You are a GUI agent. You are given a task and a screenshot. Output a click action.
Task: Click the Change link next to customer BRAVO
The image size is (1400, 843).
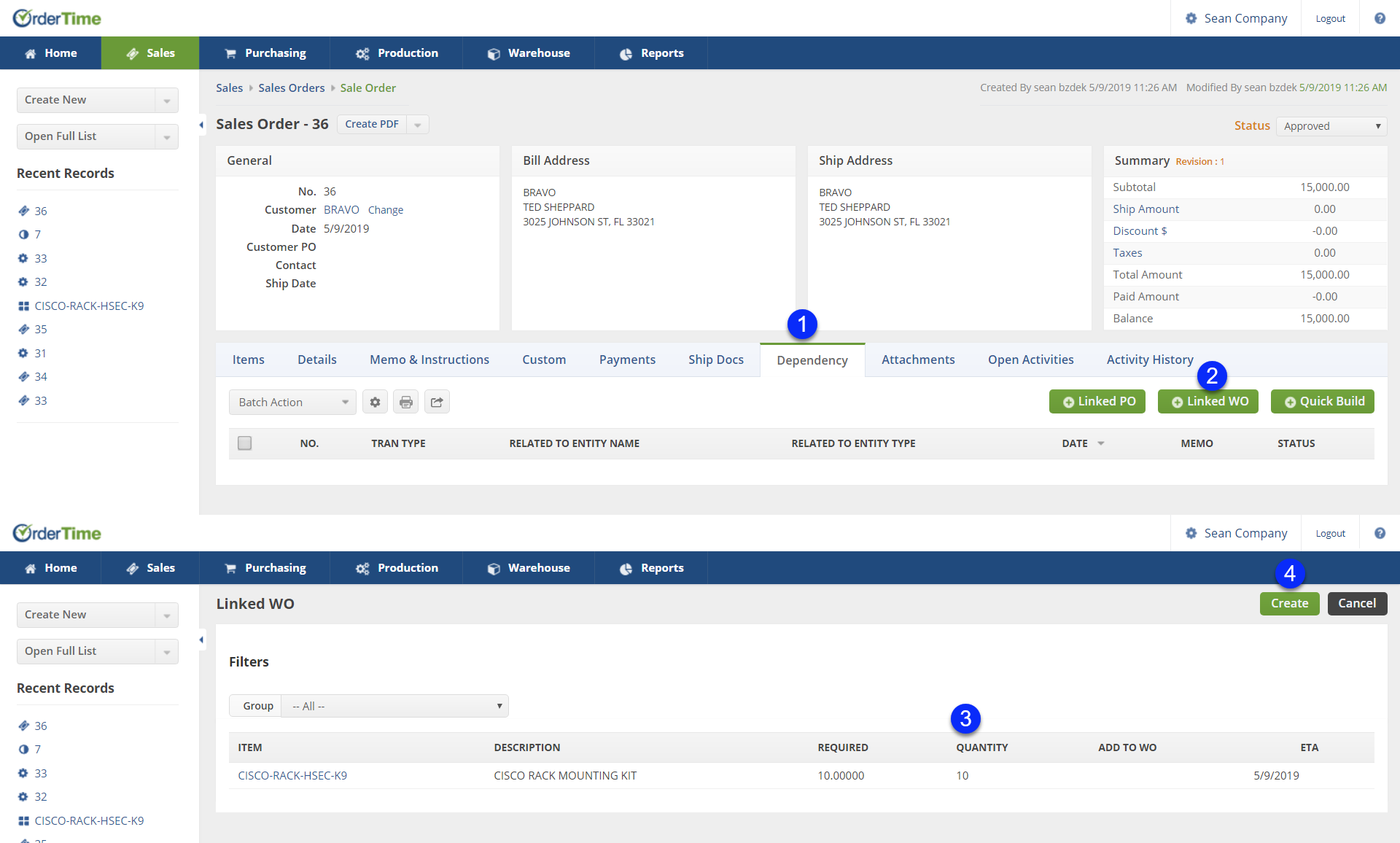coord(385,210)
